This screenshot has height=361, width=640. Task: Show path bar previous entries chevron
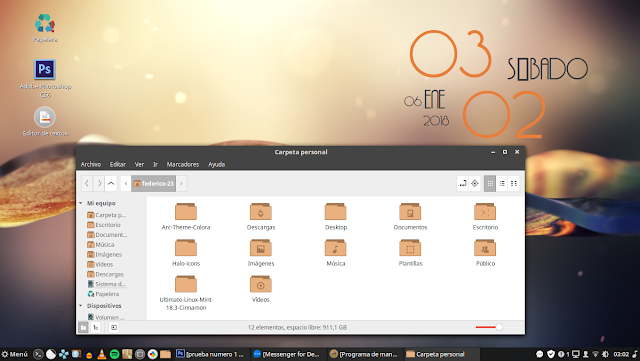[126, 184]
